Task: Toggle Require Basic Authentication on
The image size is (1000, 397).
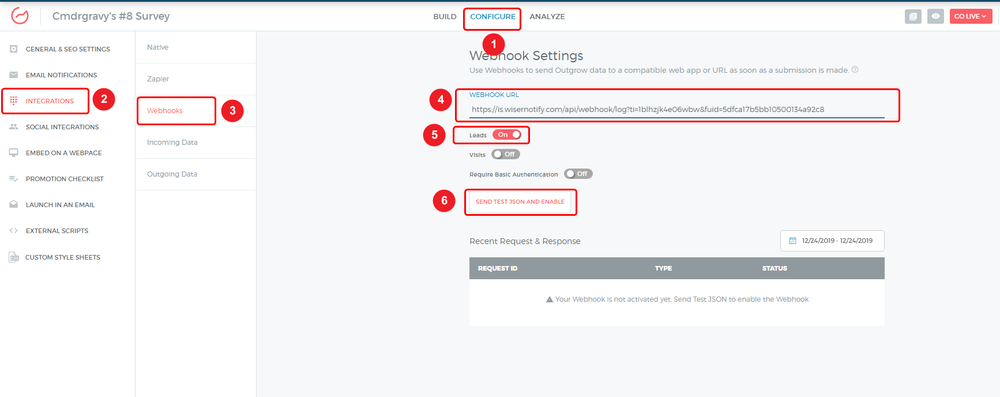Action: pyautogui.click(x=578, y=174)
